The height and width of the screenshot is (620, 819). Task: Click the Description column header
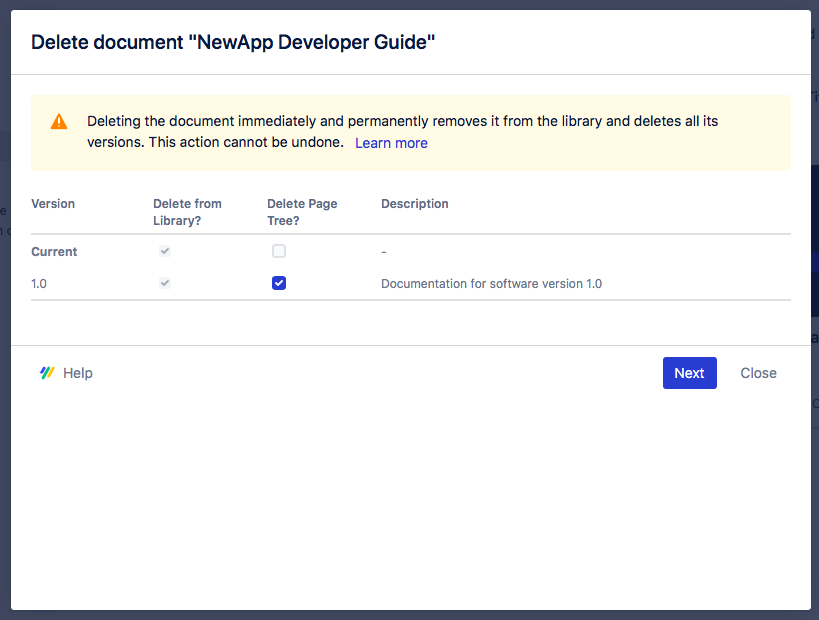coord(414,203)
